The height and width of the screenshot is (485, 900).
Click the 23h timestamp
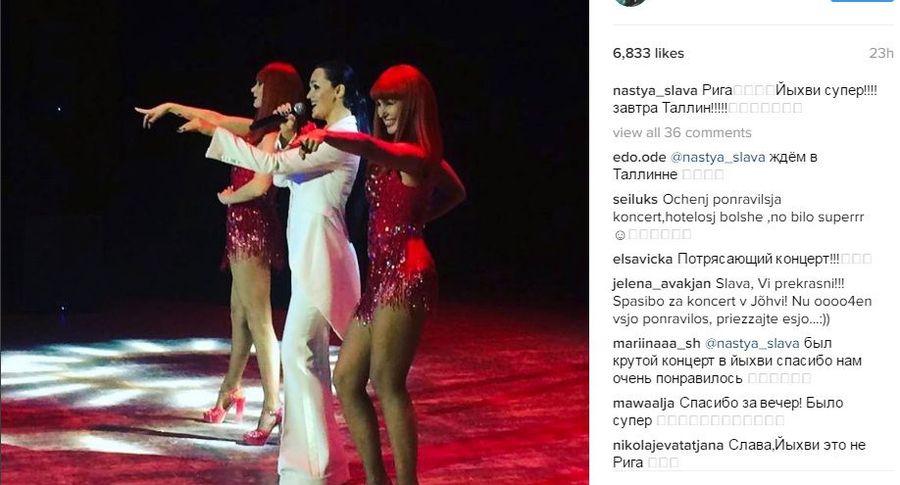(x=881, y=53)
